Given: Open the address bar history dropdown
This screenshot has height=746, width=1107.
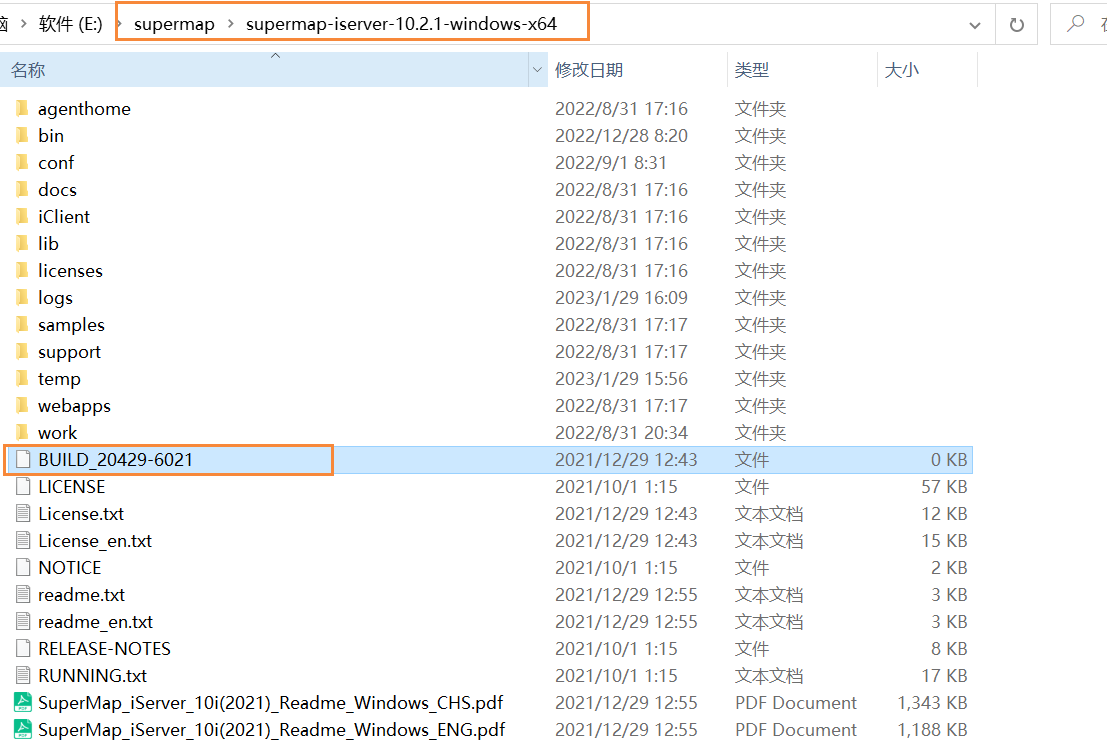Looking at the screenshot, I should point(975,25).
